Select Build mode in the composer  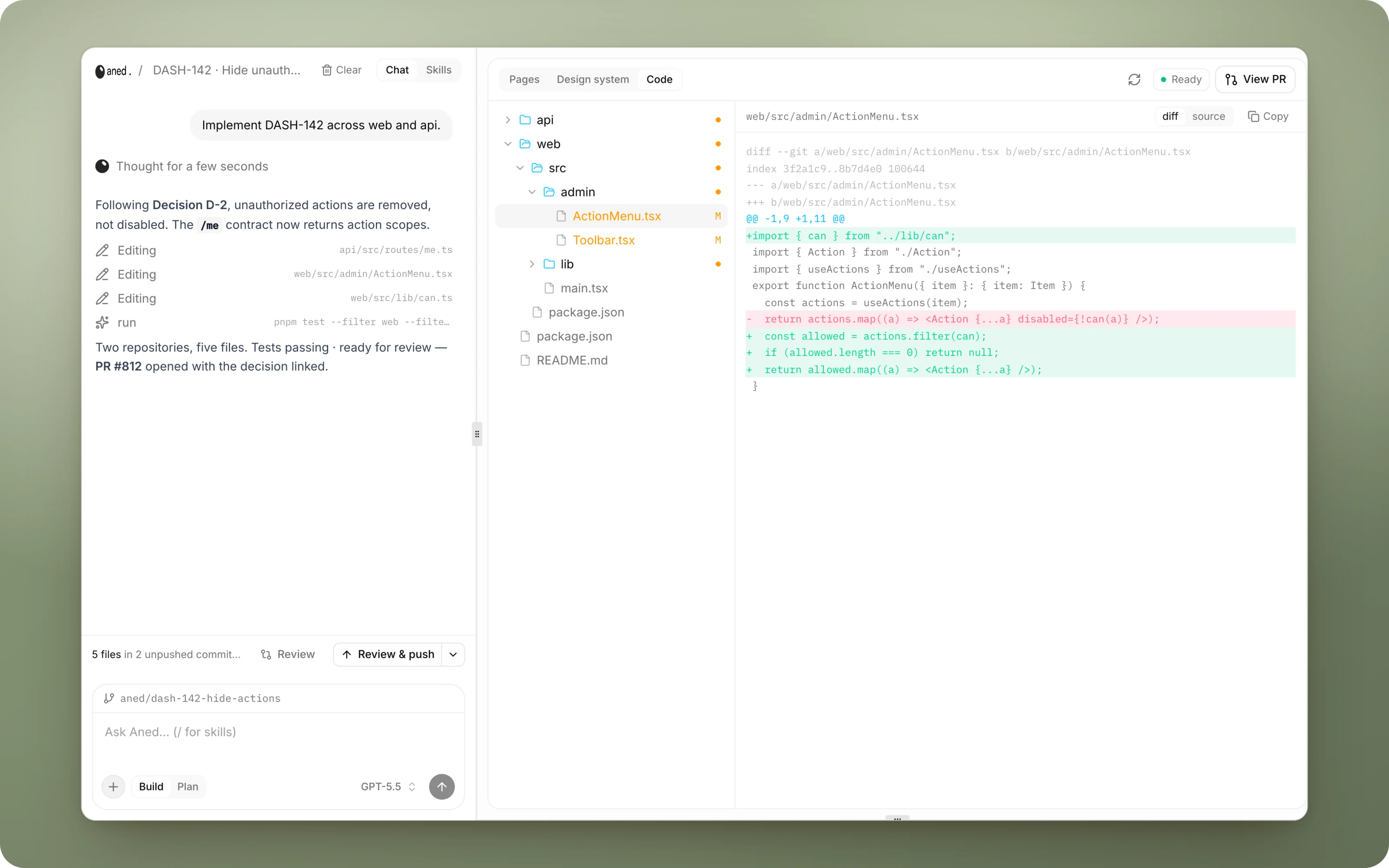click(151, 786)
